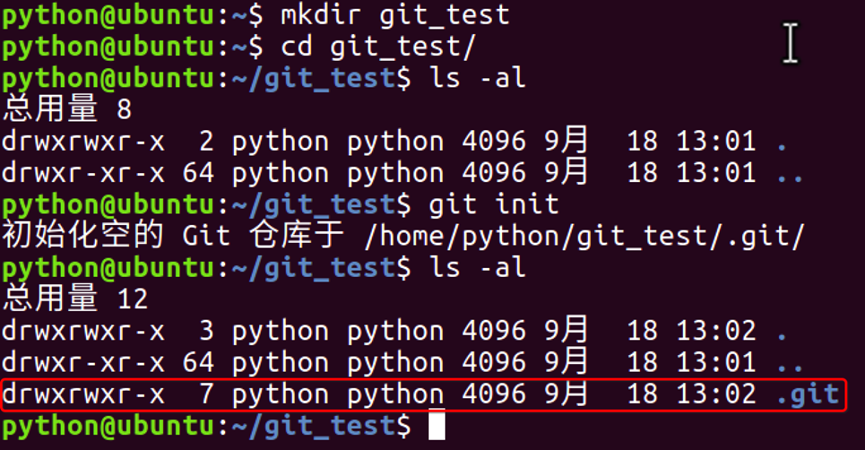Click the link count '2' in first listing
The height and width of the screenshot is (450, 865).
(x=206, y=142)
